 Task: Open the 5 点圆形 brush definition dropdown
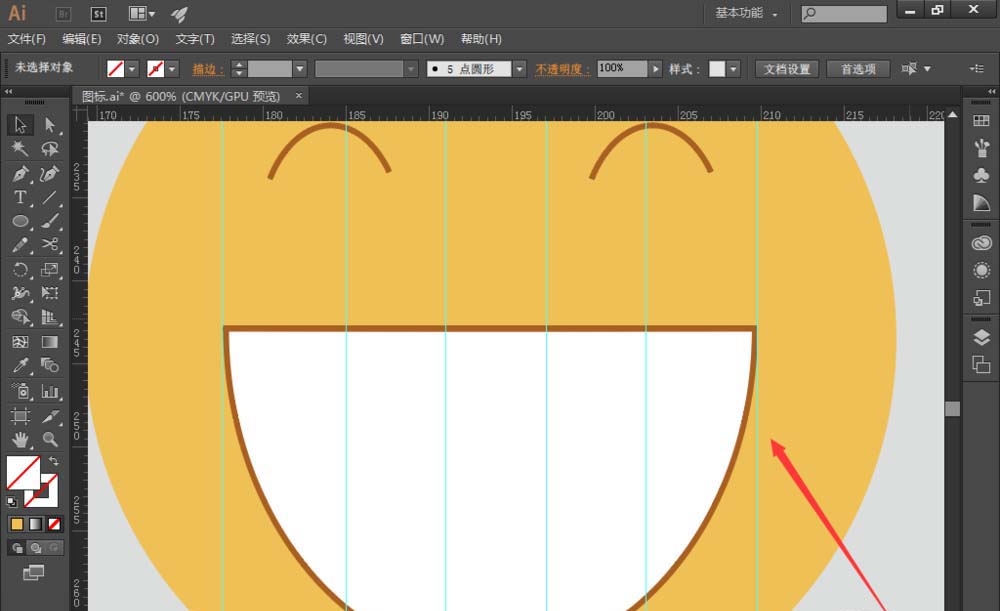coord(520,69)
